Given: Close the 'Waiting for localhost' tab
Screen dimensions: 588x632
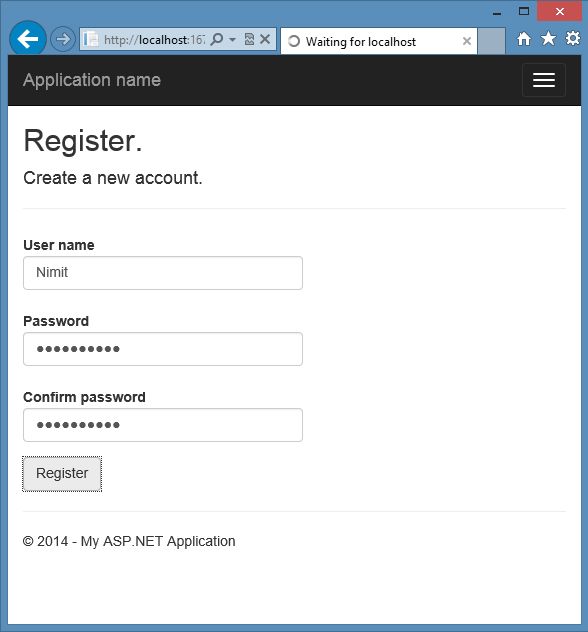Looking at the screenshot, I should point(467,41).
